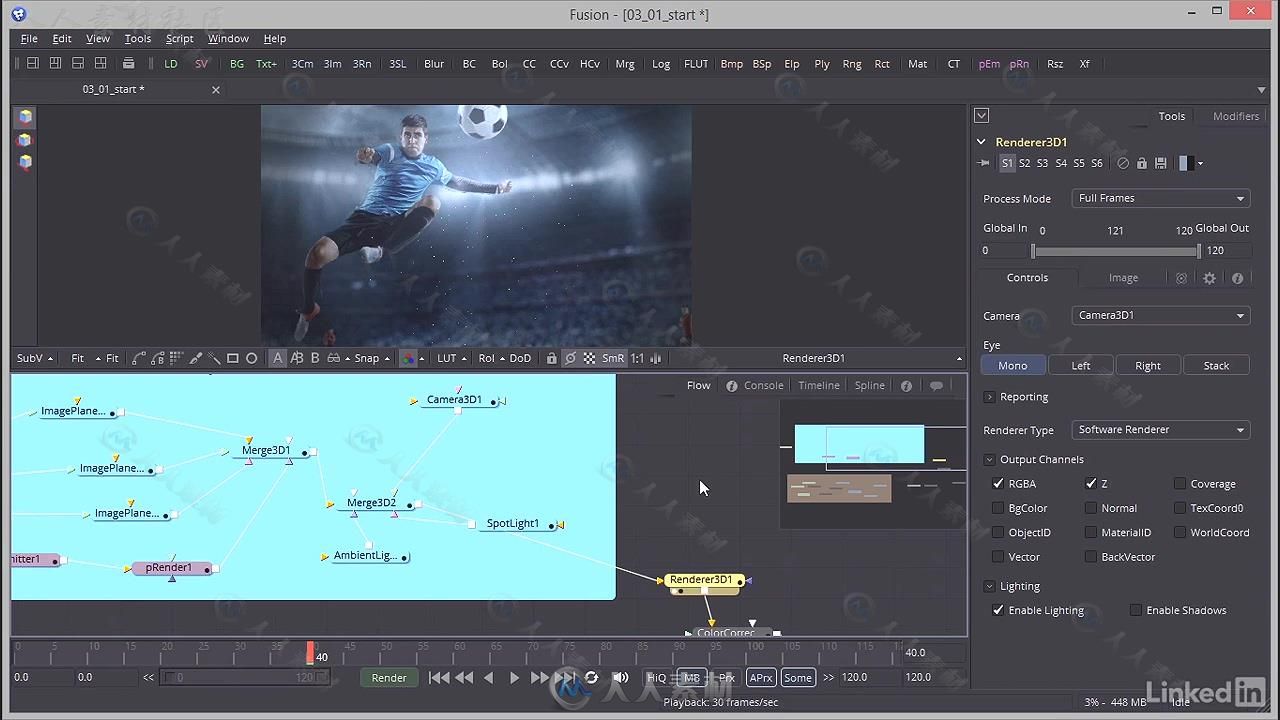
Task: Open the gear settings tab in controls
Action: point(1209,278)
